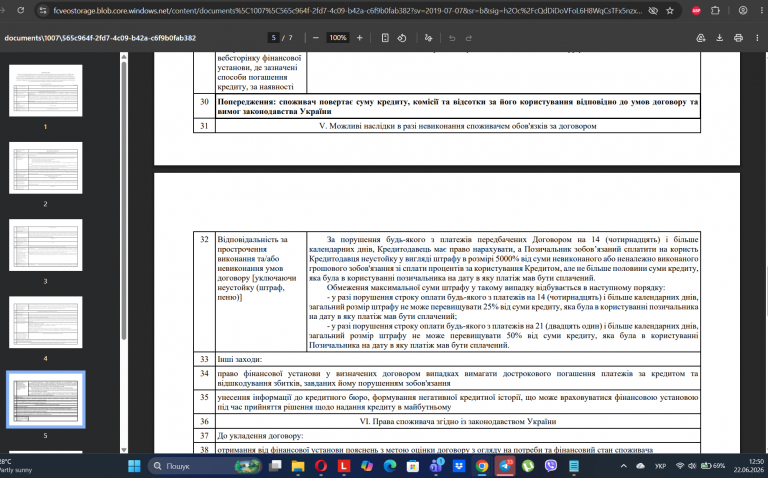768x478 pixels.
Task: Open Task View on the taskbar
Action: tap(276, 466)
